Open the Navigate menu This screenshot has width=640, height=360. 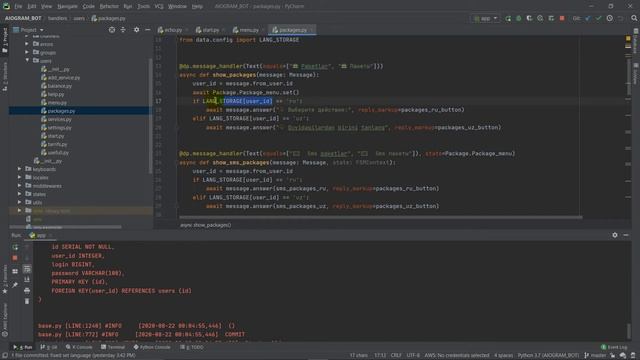[x=67, y=6]
